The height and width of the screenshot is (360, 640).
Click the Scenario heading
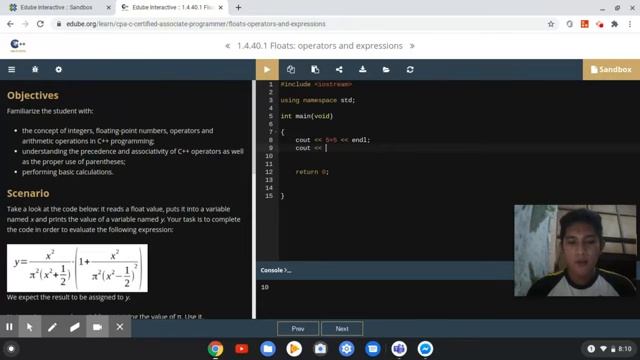point(28,193)
